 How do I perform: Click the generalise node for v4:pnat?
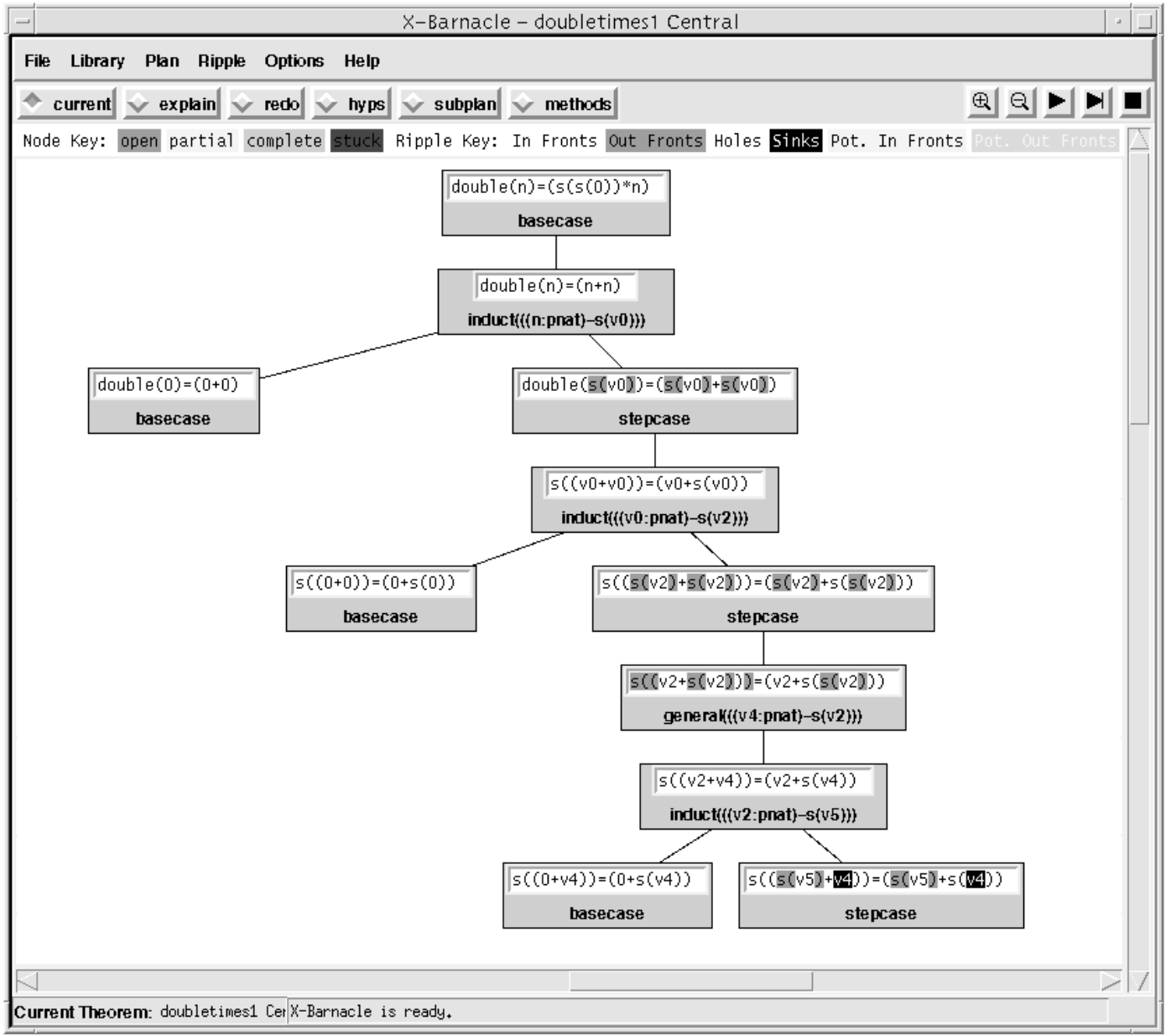763,698
